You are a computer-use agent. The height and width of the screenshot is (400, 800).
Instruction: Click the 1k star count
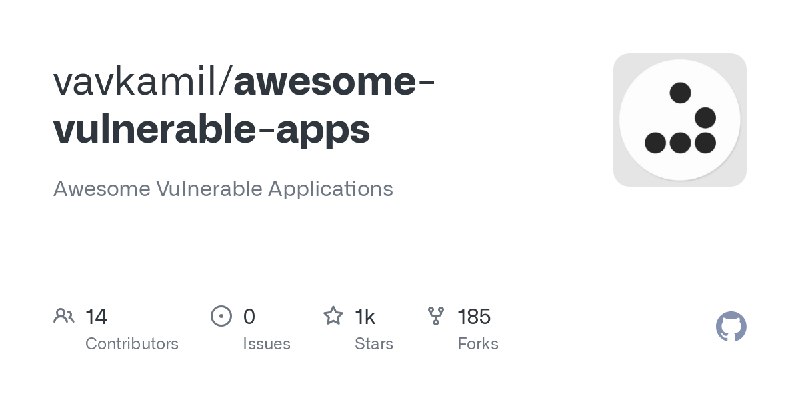365,317
